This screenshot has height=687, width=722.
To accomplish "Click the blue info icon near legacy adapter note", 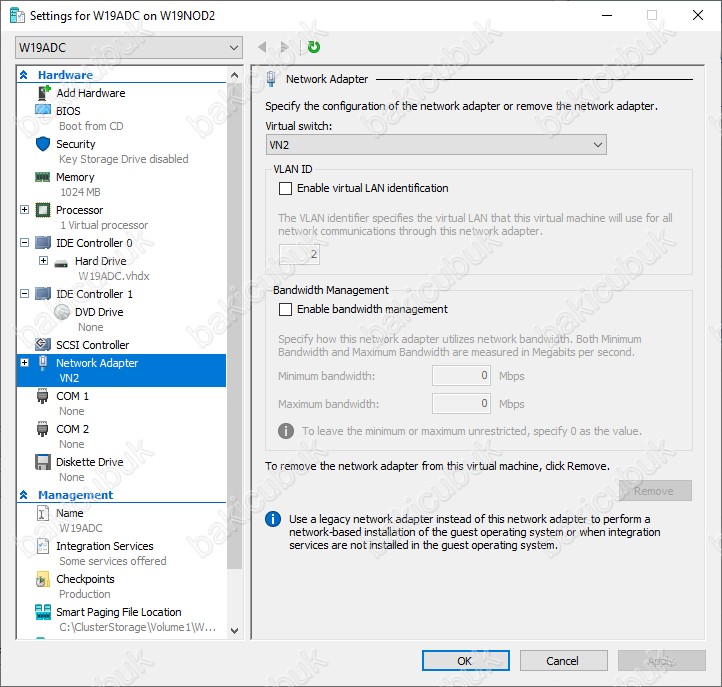I will 273,519.
